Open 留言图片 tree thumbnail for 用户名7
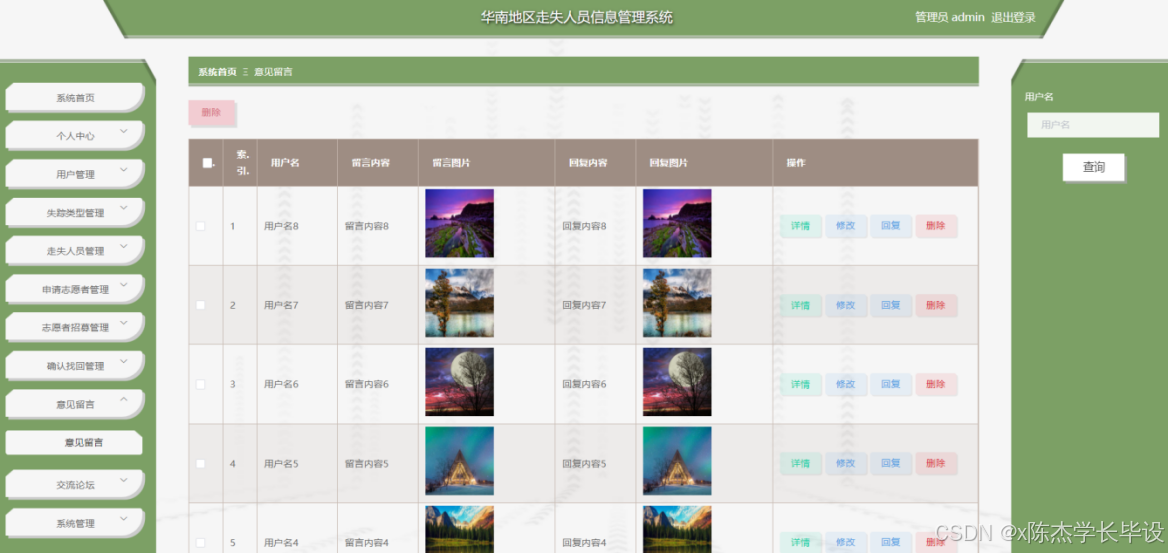Screen dimensions: 1169x553 pos(459,303)
